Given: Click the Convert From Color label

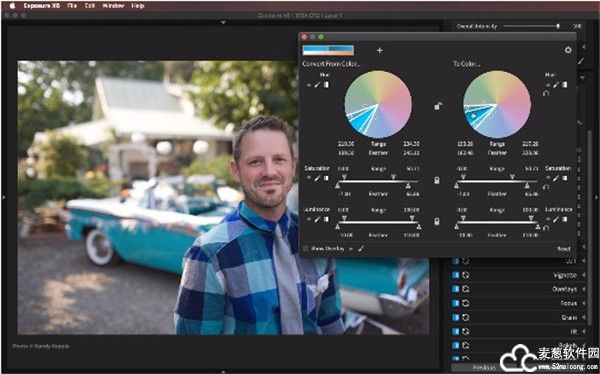Looking at the screenshot, I should [331, 64].
